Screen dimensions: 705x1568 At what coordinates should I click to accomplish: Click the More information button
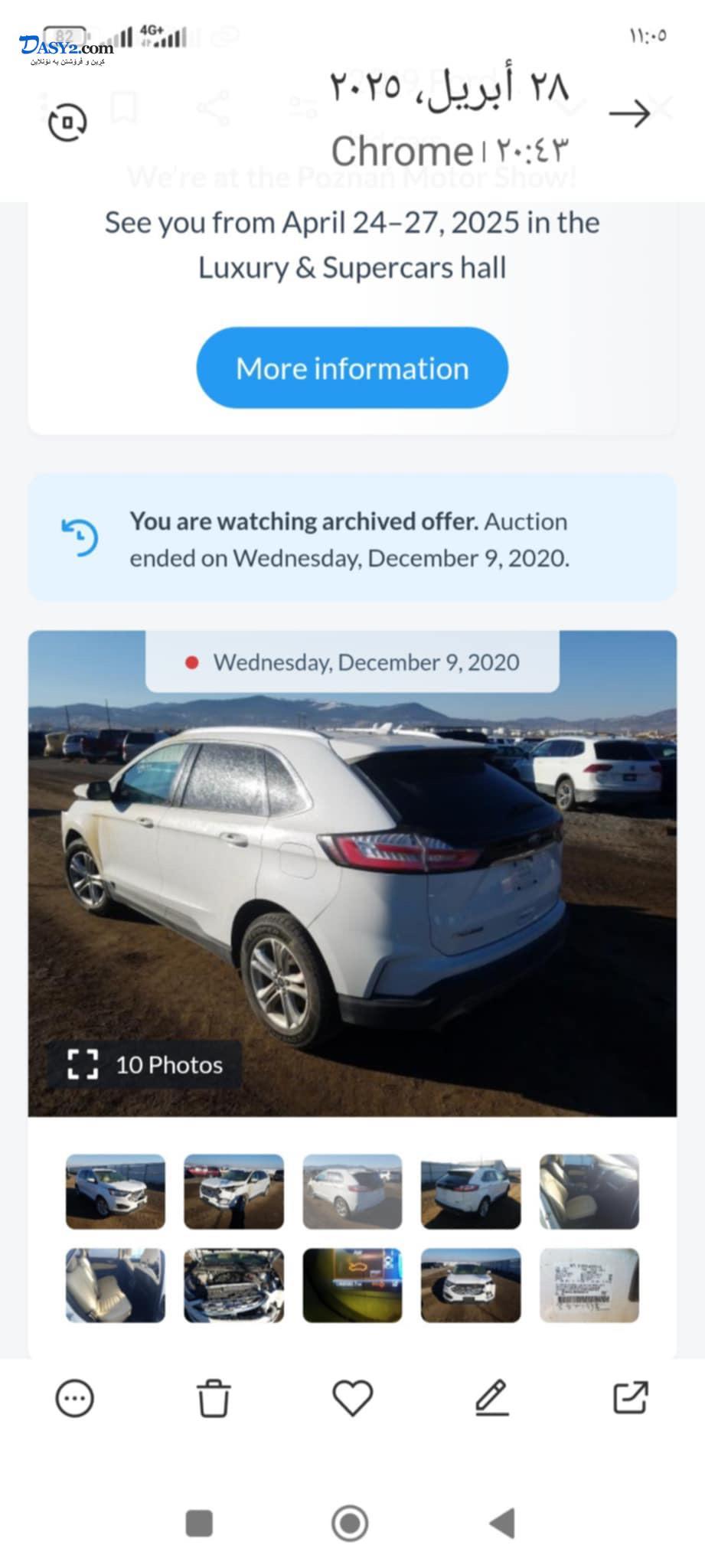click(352, 367)
